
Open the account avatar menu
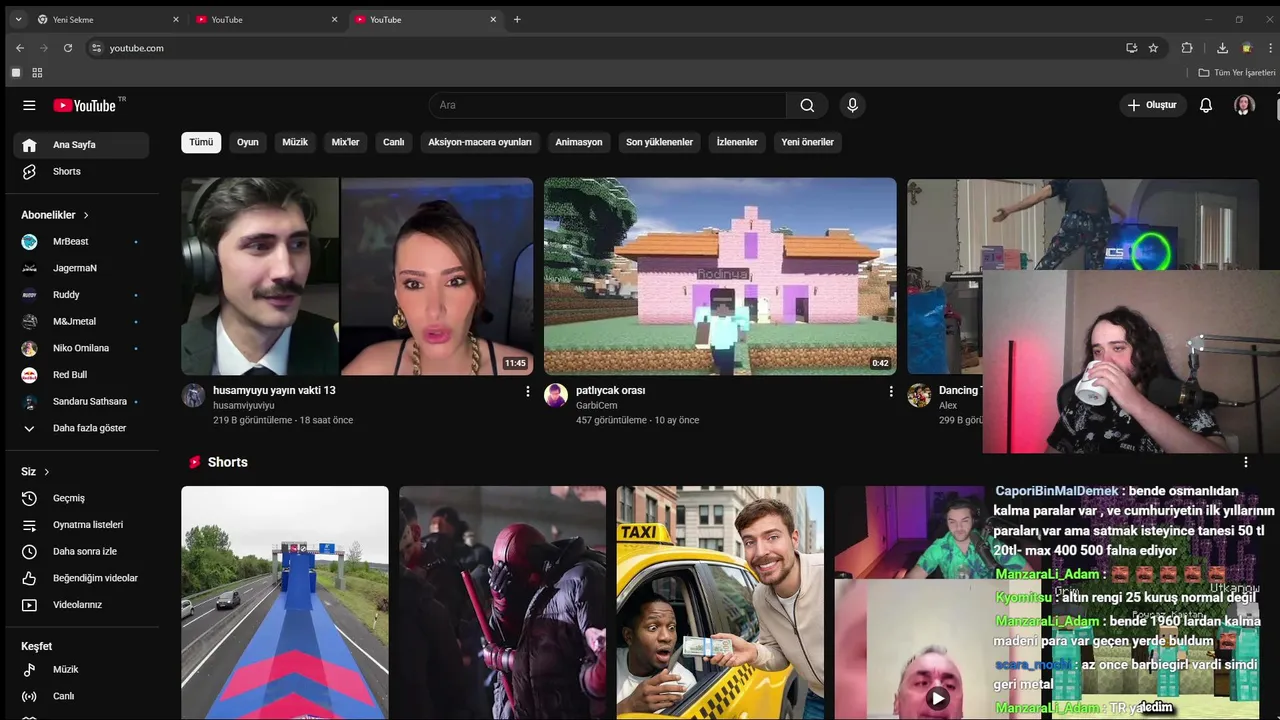click(x=1244, y=105)
